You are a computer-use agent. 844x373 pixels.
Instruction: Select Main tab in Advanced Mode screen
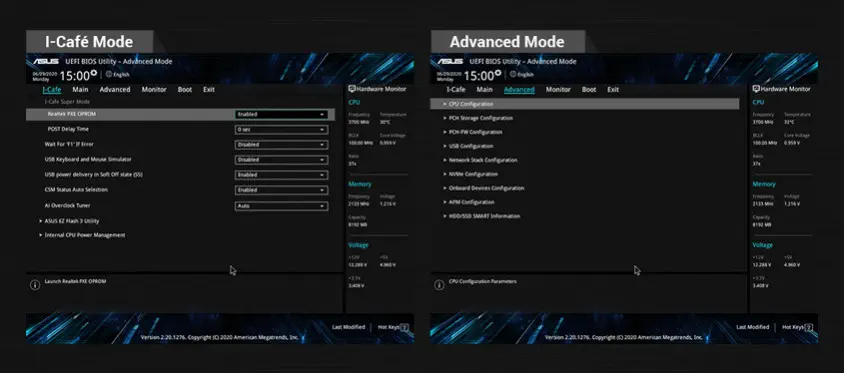484,90
